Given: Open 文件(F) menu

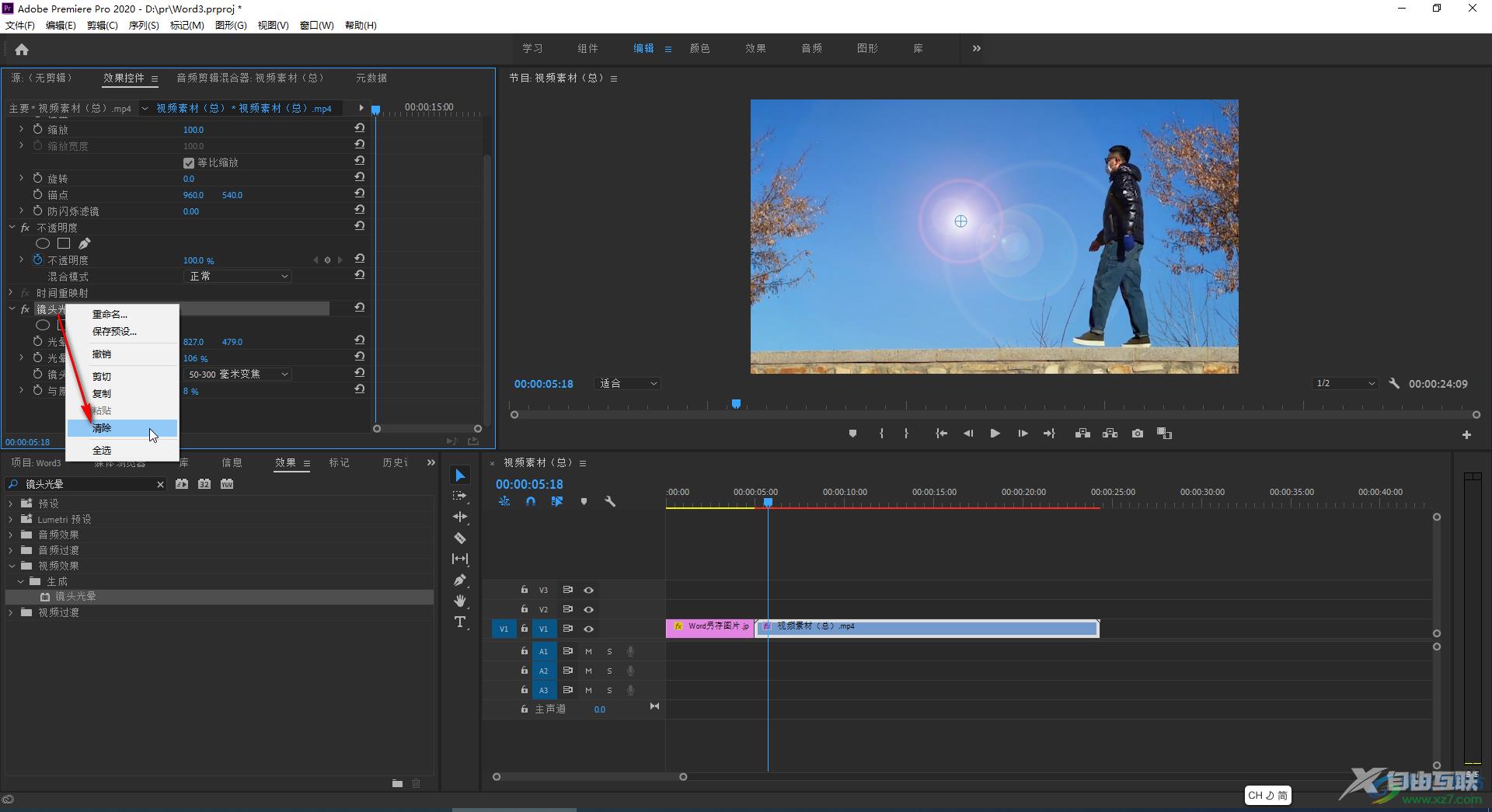Looking at the screenshot, I should (20, 26).
